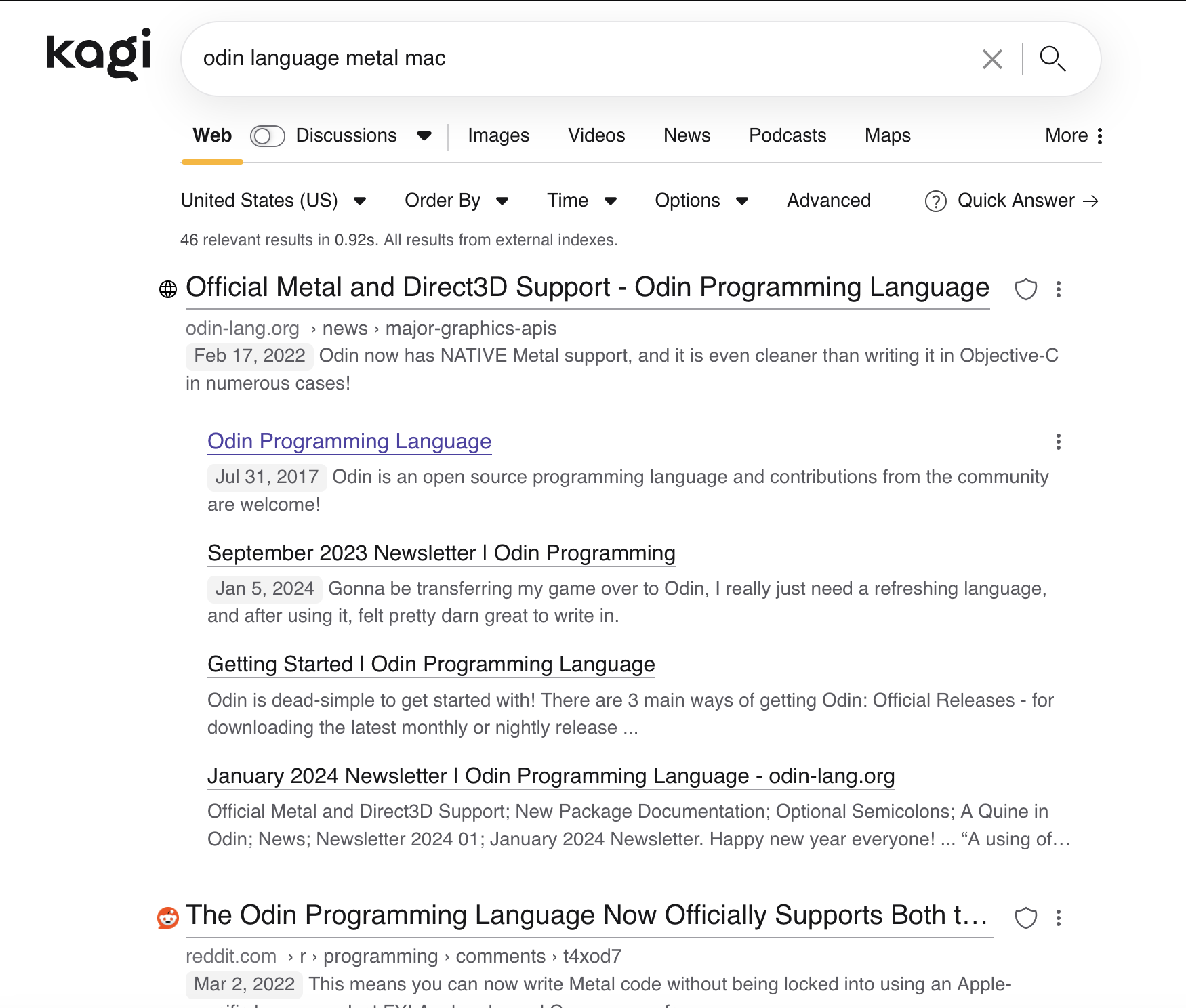Clear the search query with X icon
The height and width of the screenshot is (1008, 1186).
(x=992, y=60)
